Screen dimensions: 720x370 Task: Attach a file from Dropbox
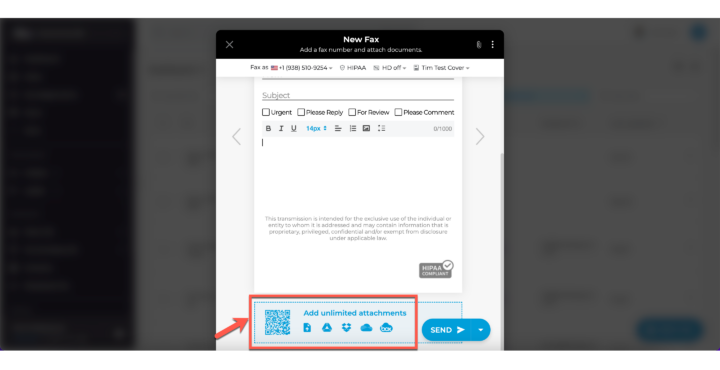click(x=346, y=328)
